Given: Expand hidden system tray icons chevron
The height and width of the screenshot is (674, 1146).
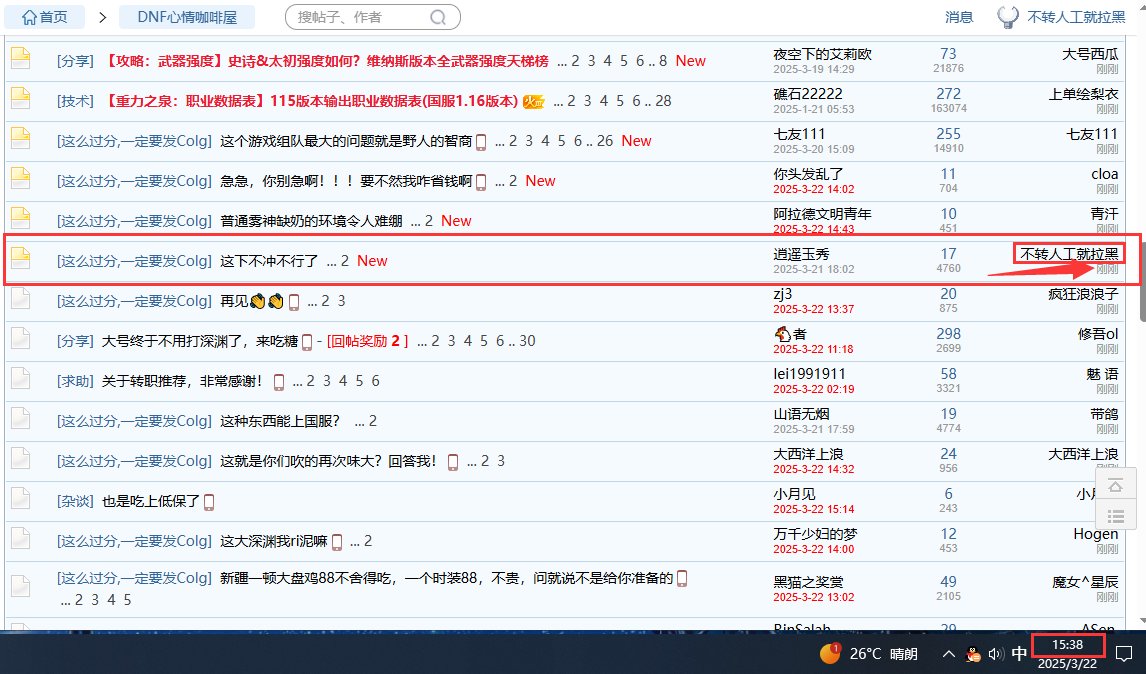Looking at the screenshot, I should click(x=949, y=654).
